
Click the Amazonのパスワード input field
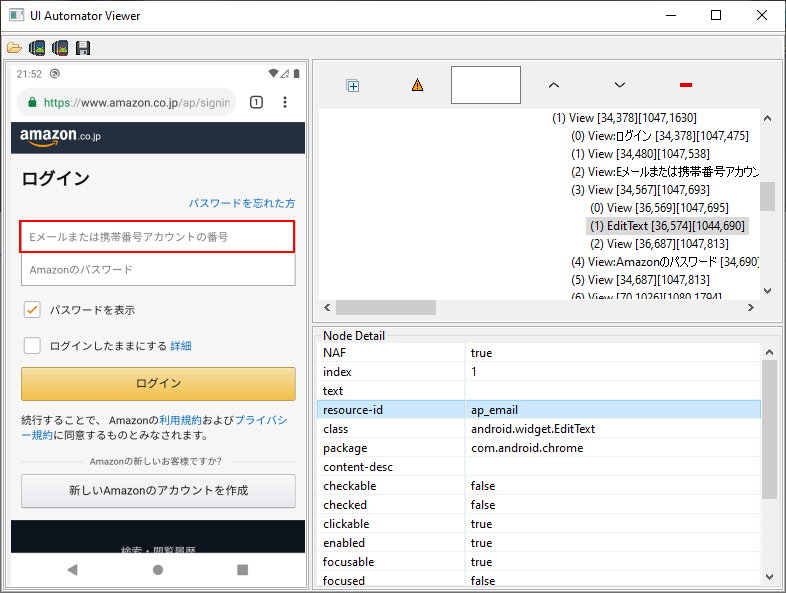click(158, 270)
